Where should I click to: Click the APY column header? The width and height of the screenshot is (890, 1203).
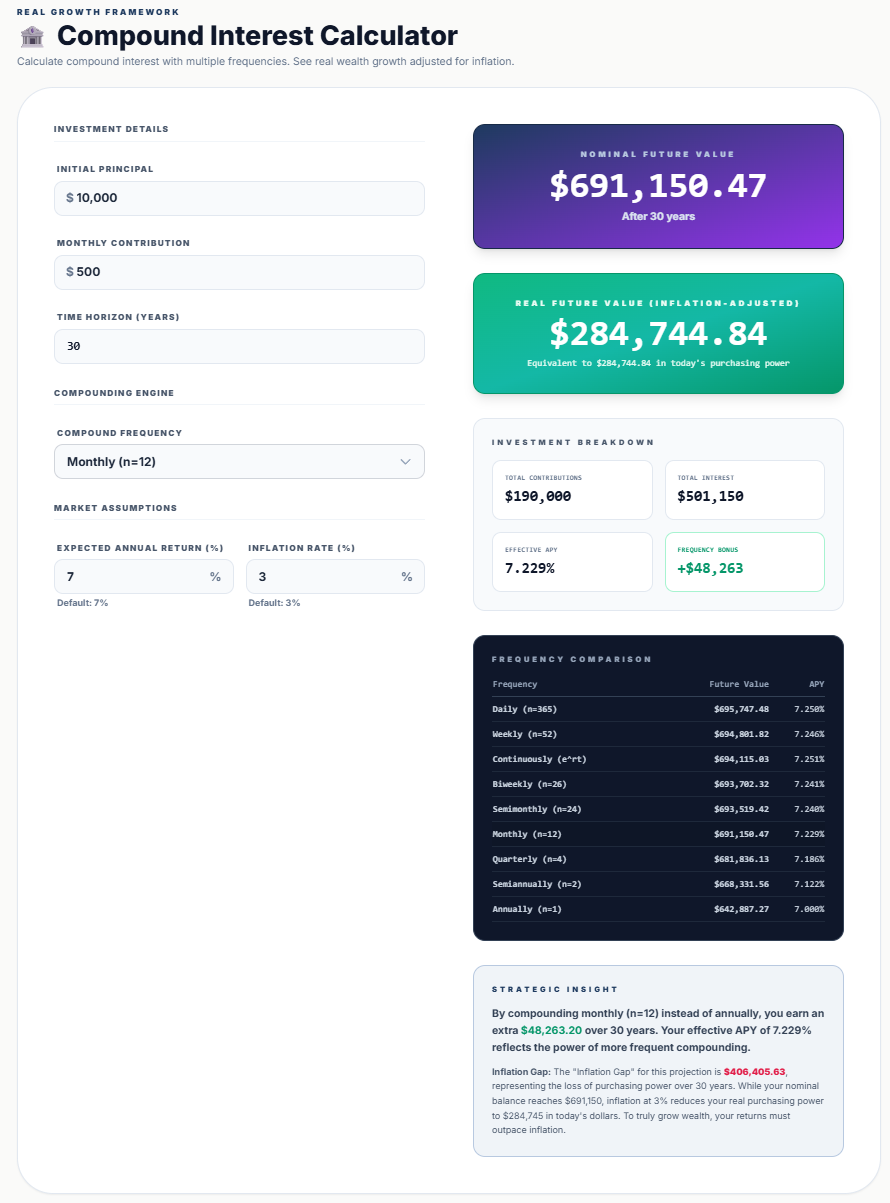pyautogui.click(x=817, y=684)
